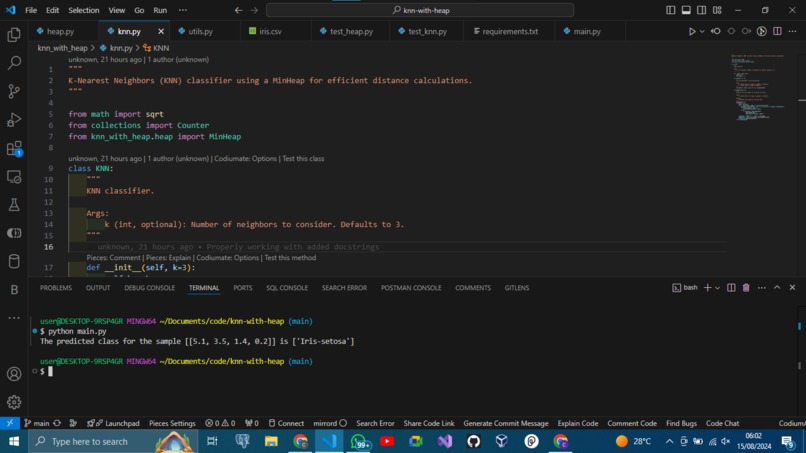Open the Search view in activity bar
806x453 pixels.
coord(14,63)
